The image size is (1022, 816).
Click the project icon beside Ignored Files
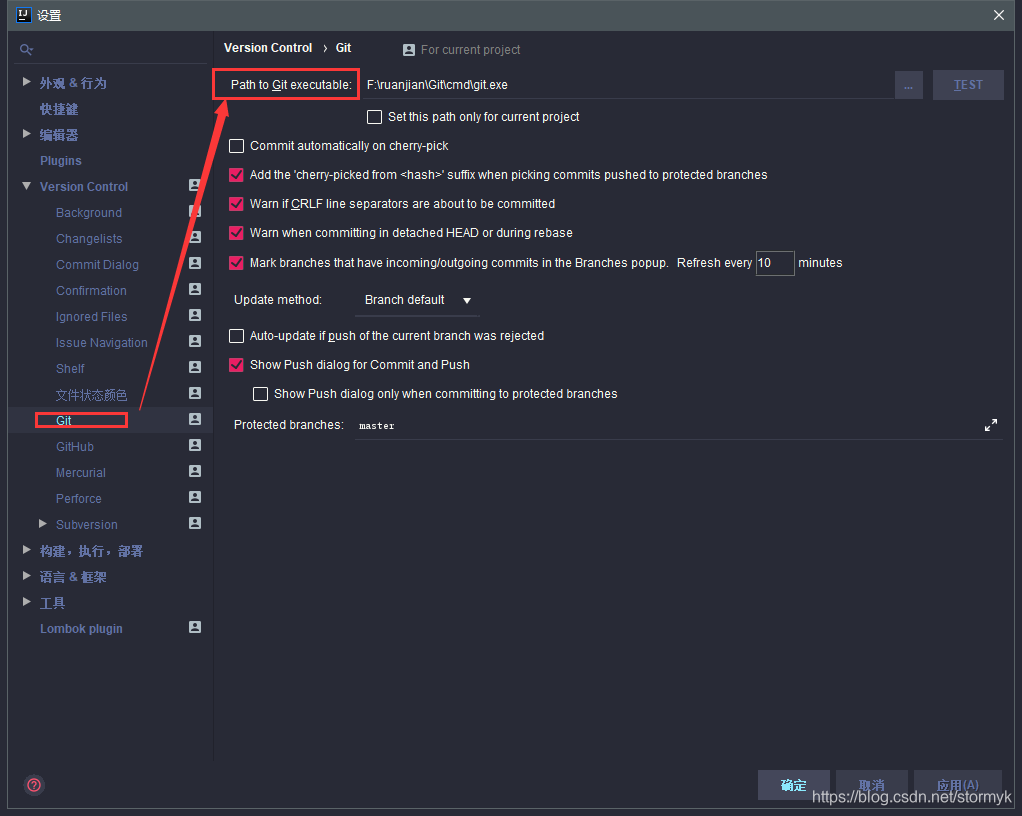194,315
